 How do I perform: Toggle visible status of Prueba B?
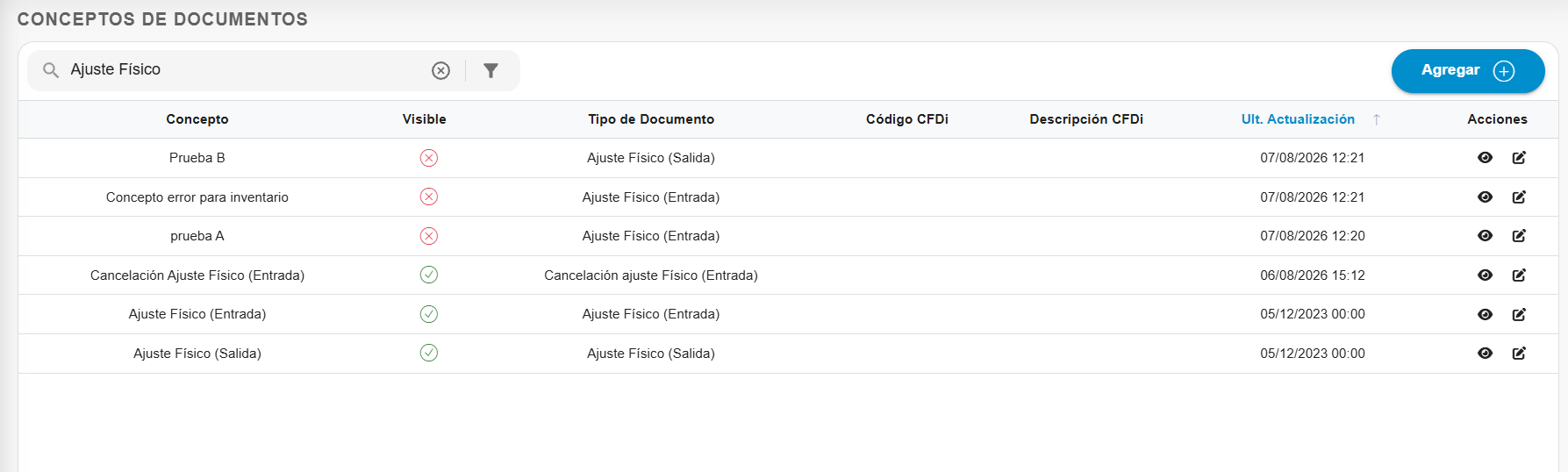tap(428, 158)
